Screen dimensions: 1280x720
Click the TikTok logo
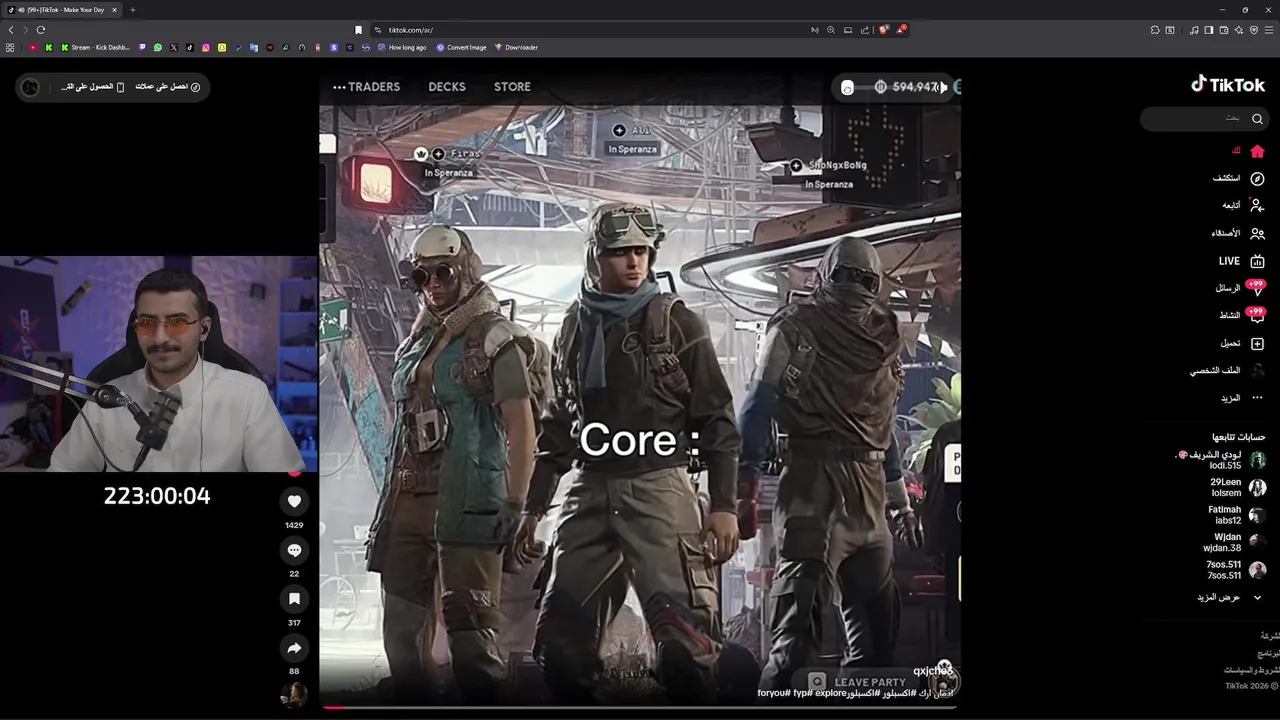(x=1228, y=85)
